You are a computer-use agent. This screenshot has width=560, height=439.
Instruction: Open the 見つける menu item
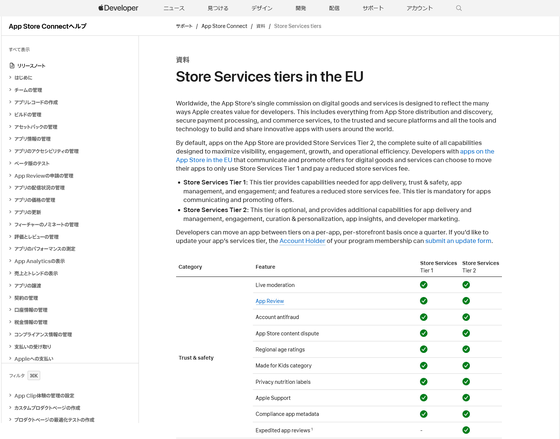218,8
